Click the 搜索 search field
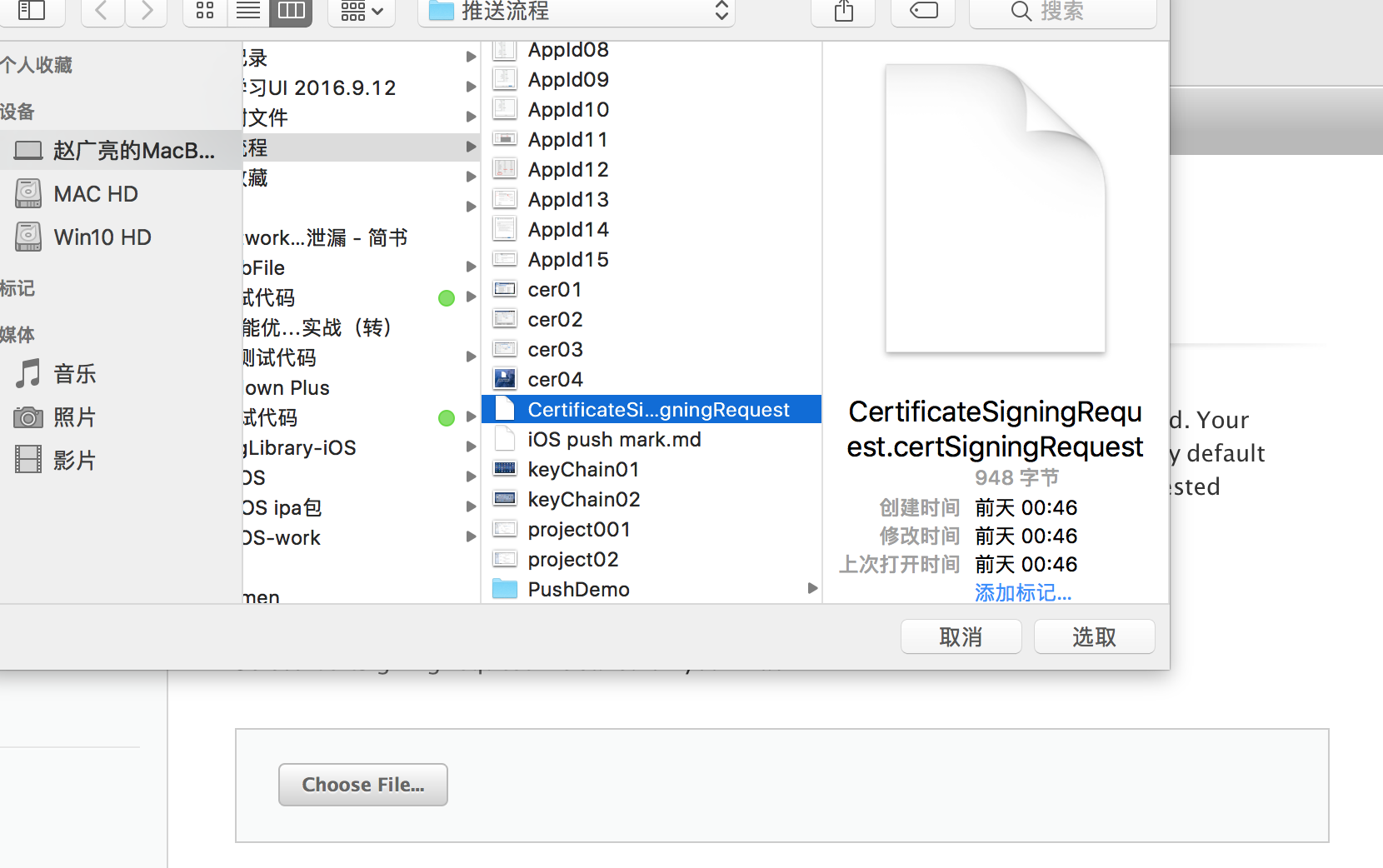 click(x=1062, y=11)
